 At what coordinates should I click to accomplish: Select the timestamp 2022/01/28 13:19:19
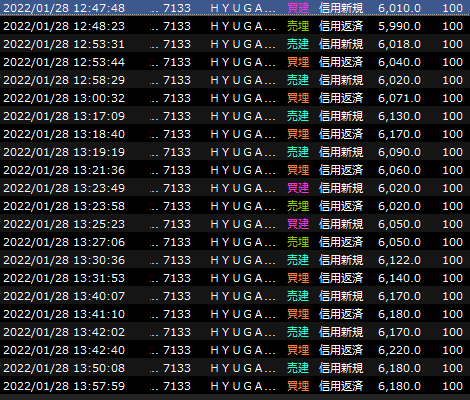pos(64,152)
